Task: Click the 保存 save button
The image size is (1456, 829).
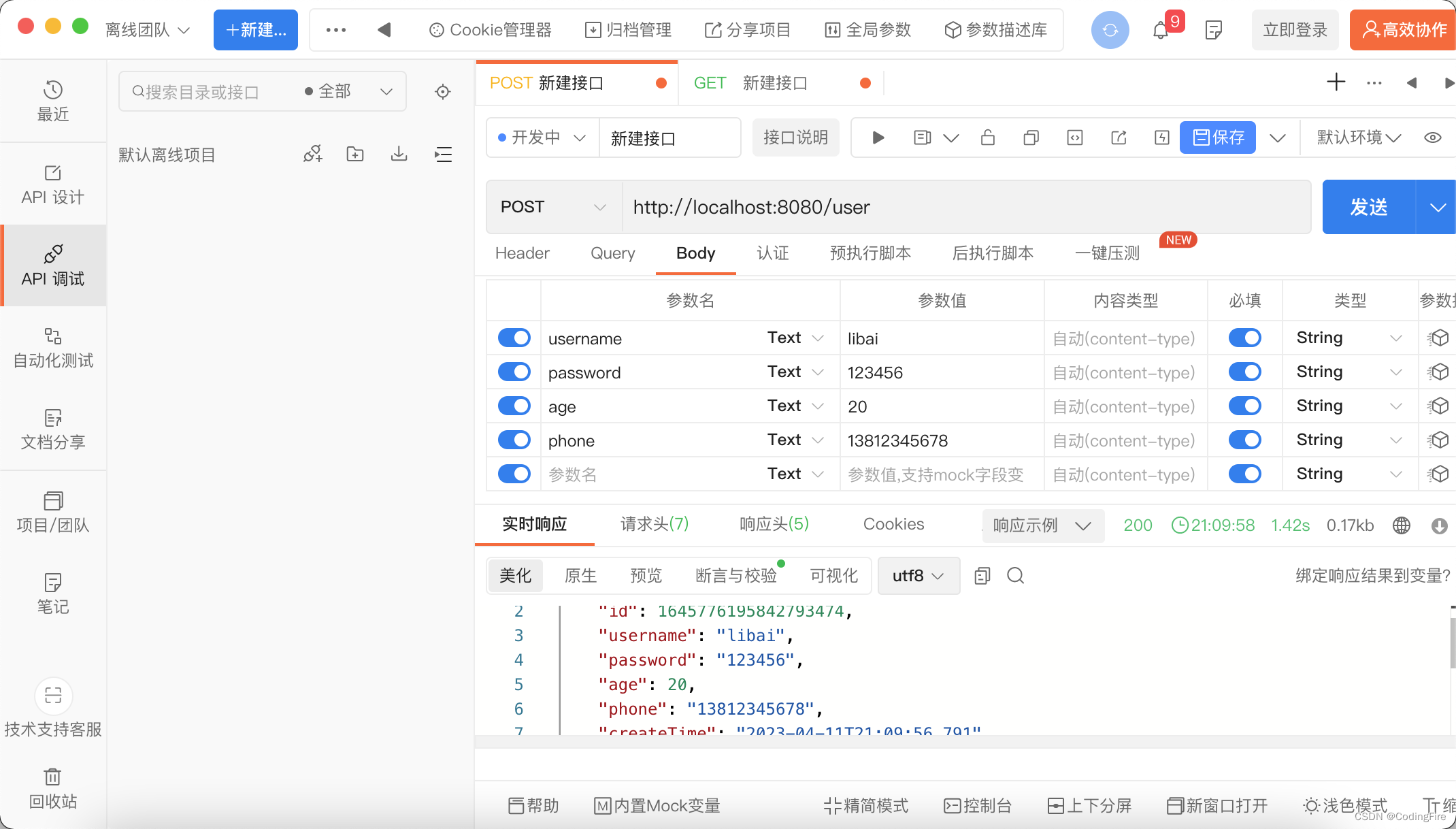Action: [x=1218, y=137]
